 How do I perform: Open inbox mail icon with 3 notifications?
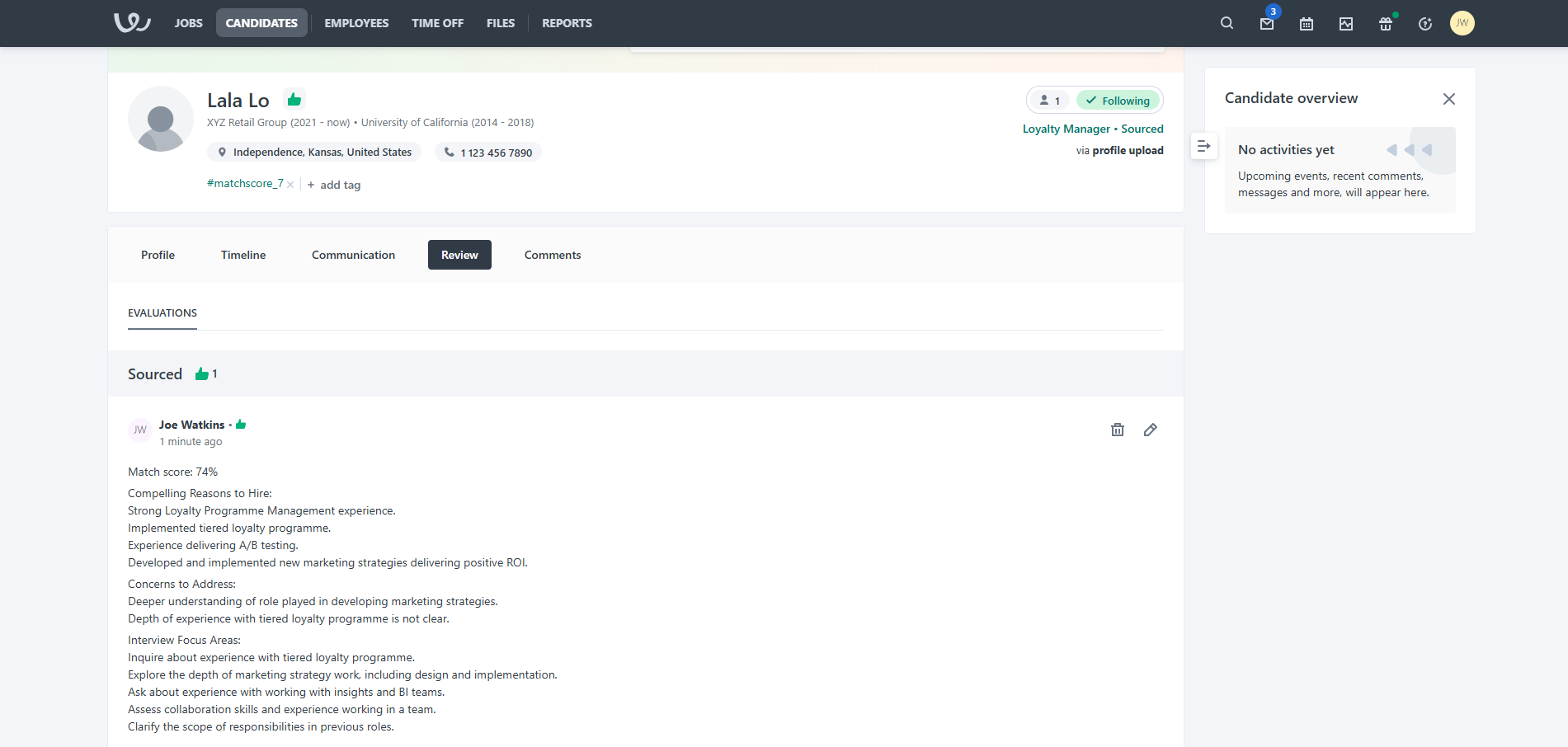(1267, 23)
